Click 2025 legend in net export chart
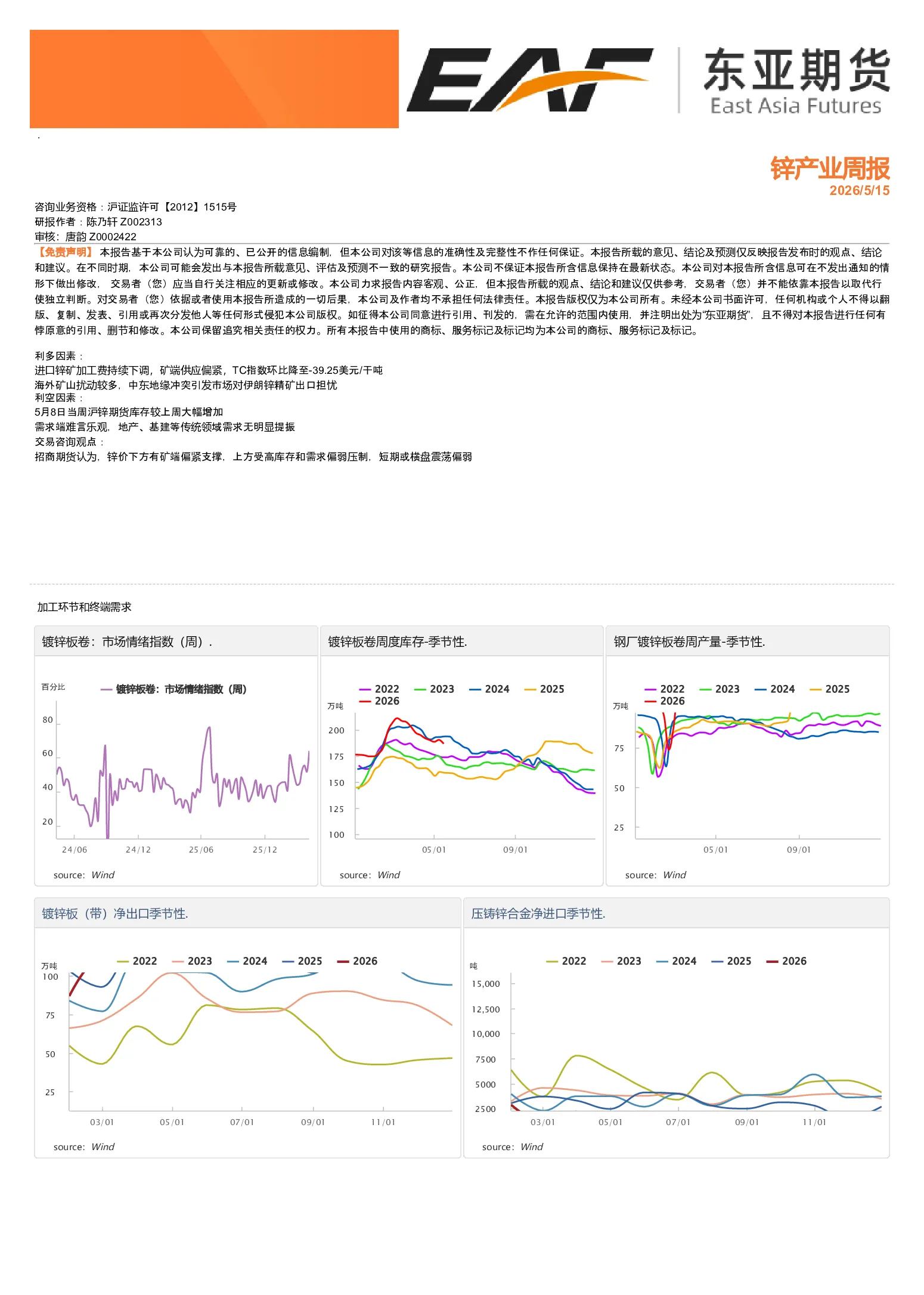The image size is (924, 1295). tap(302, 961)
